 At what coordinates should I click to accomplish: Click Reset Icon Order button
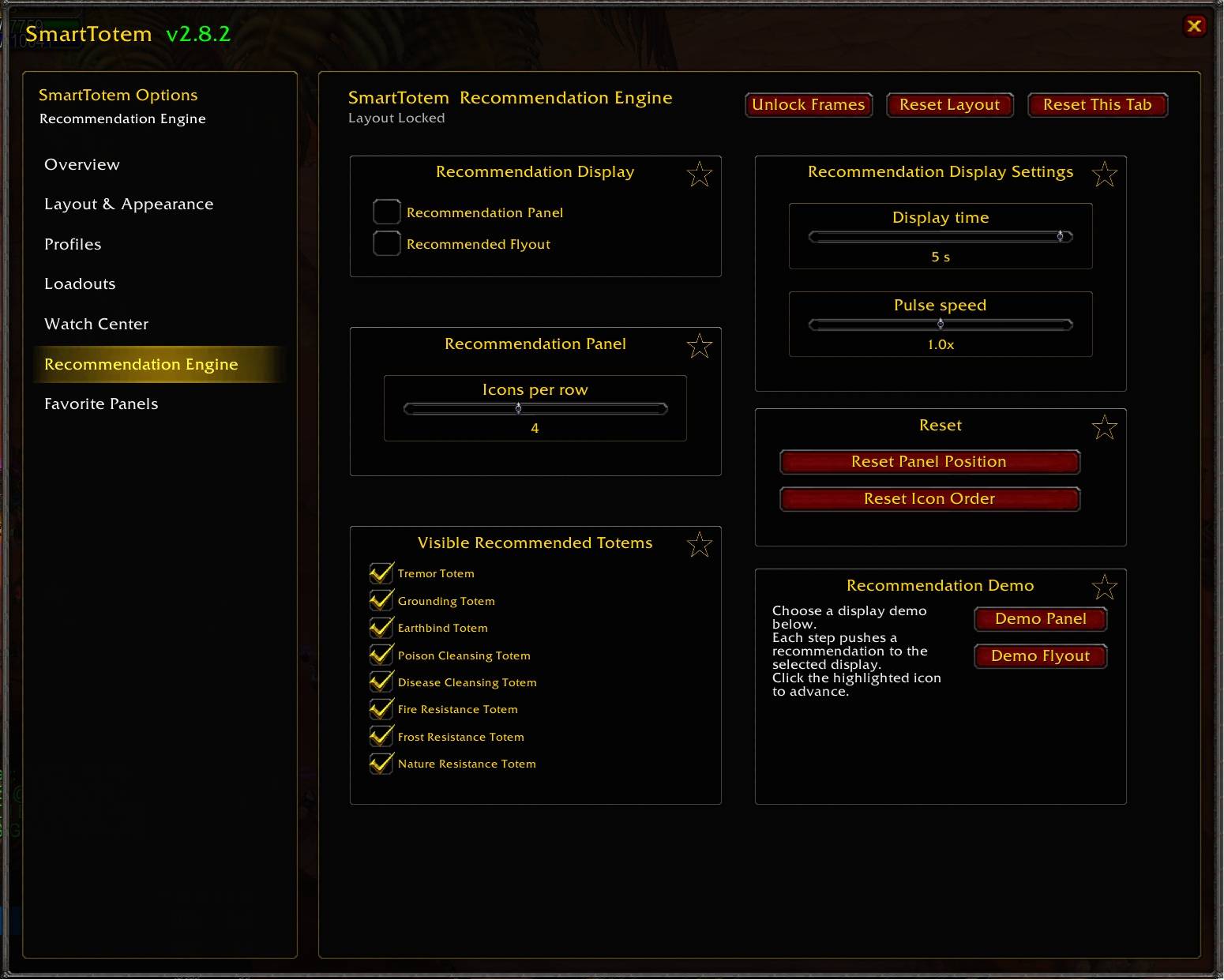(x=929, y=499)
